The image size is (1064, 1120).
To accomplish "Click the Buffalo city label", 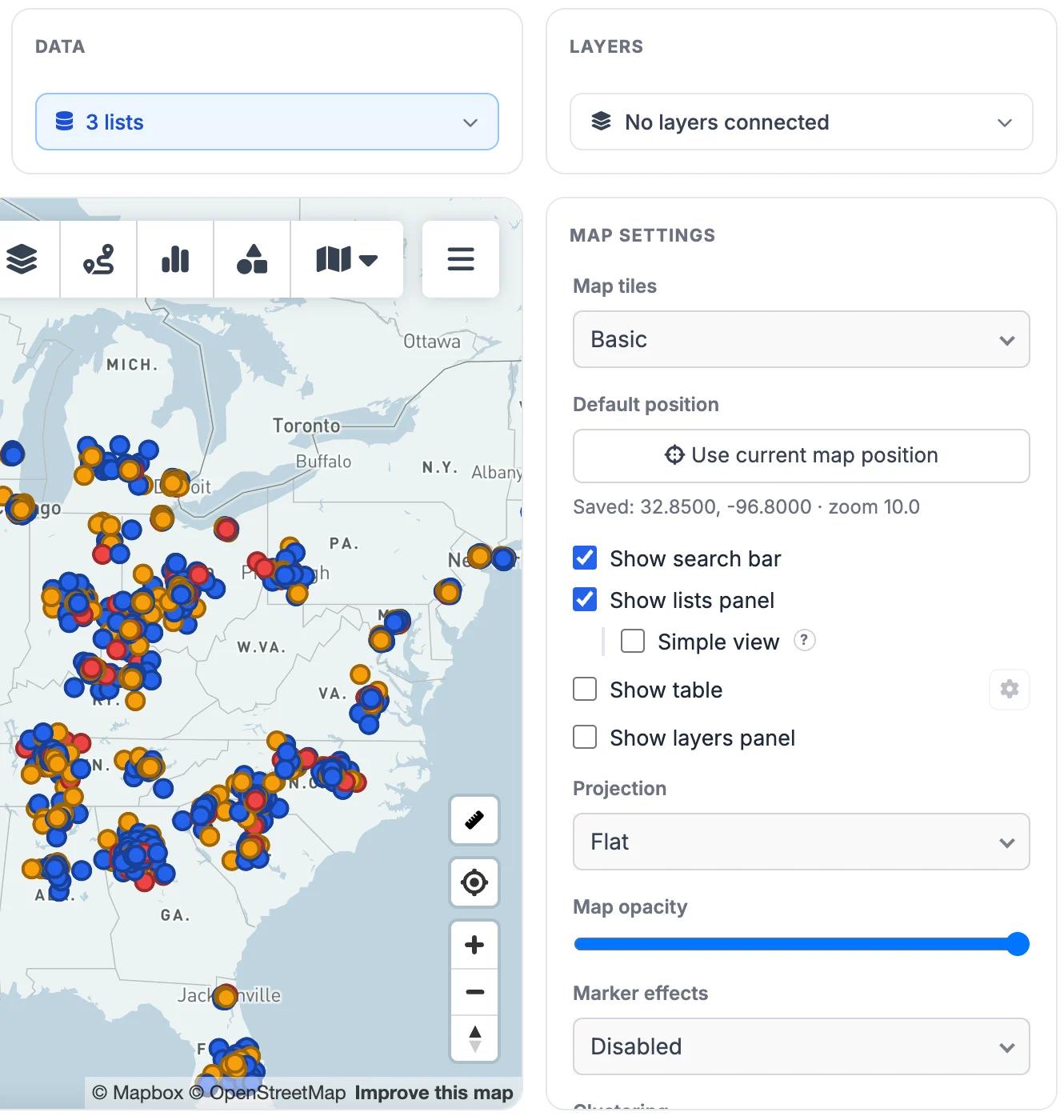I will click(x=323, y=462).
